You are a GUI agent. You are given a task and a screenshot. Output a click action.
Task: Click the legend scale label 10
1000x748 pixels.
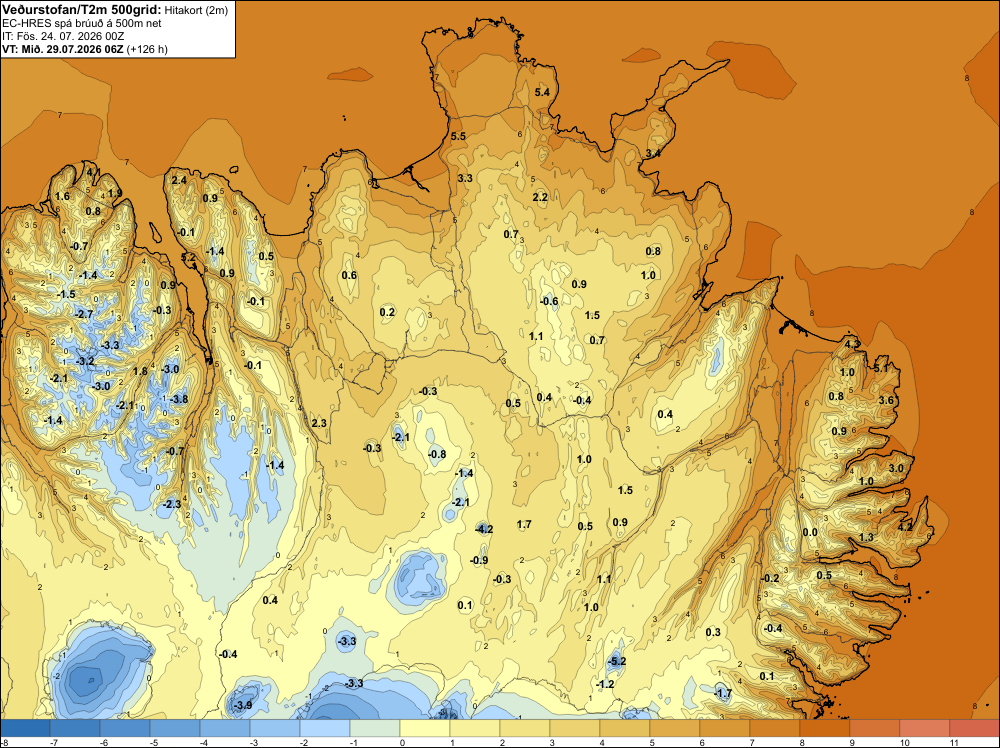[904, 742]
